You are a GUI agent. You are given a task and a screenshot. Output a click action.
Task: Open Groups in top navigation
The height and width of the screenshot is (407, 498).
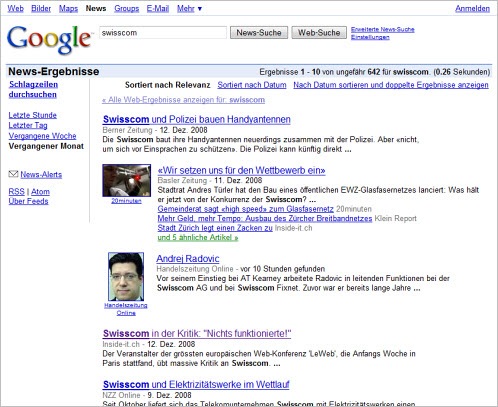[126, 8]
